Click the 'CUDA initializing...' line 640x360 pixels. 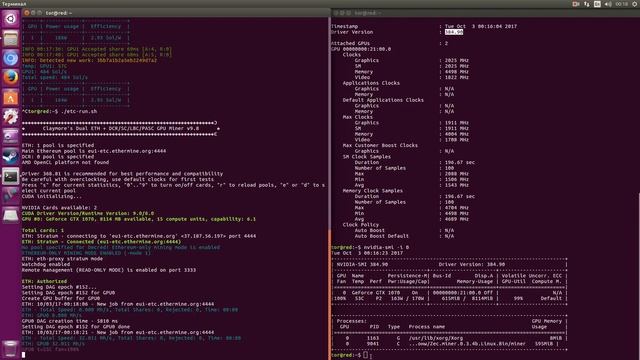click(52, 196)
